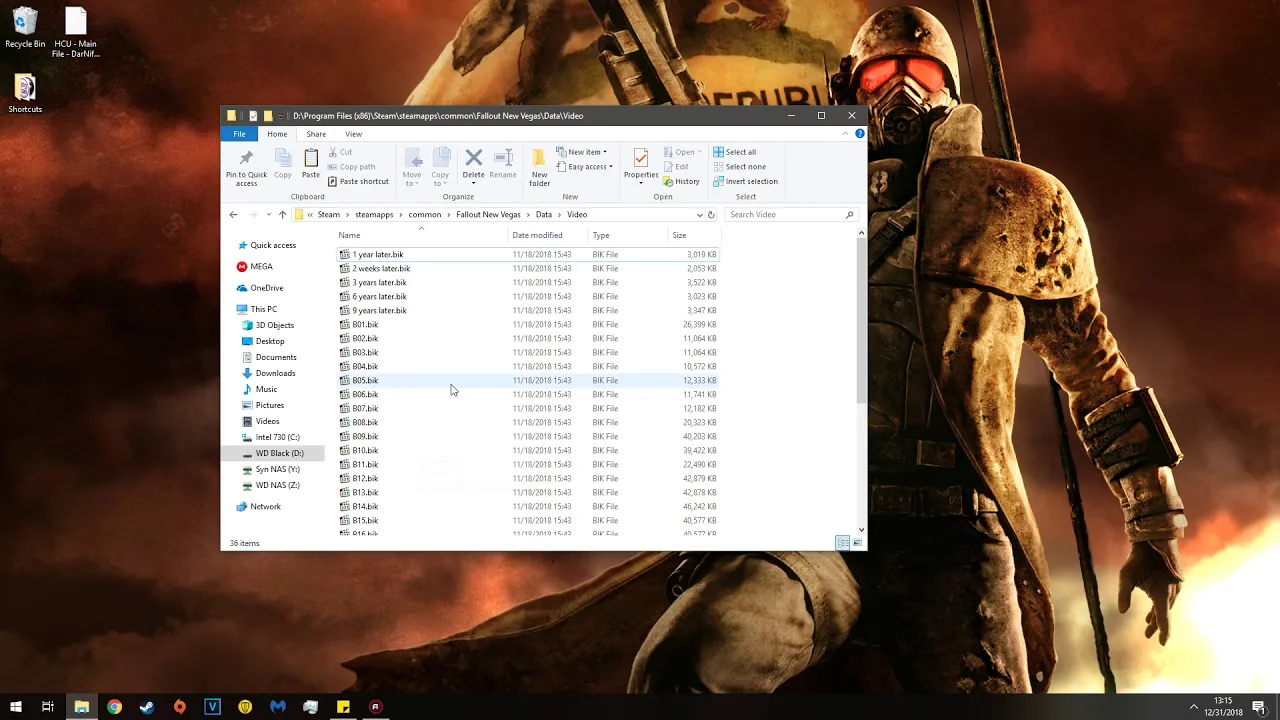Click the red X Delete icon
The image size is (1280, 720).
click(474, 158)
